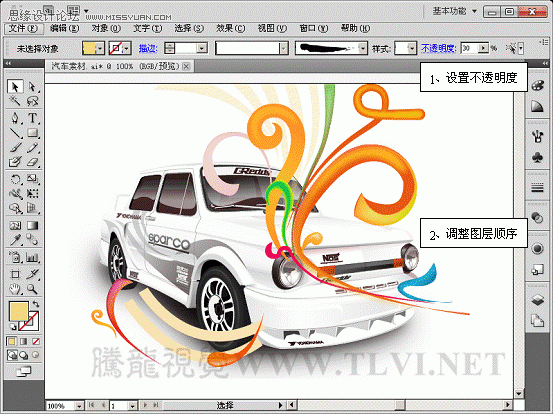
Task: Open the fill color dropdown arrow
Action: coord(100,48)
